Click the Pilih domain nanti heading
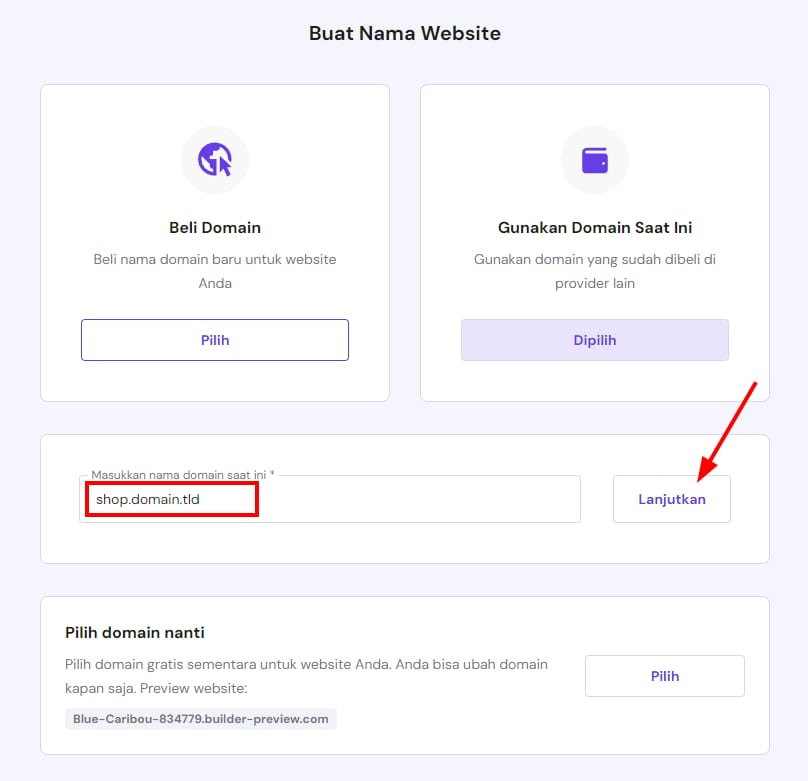This screenshot has height=781, width=808. pos(135,632)
